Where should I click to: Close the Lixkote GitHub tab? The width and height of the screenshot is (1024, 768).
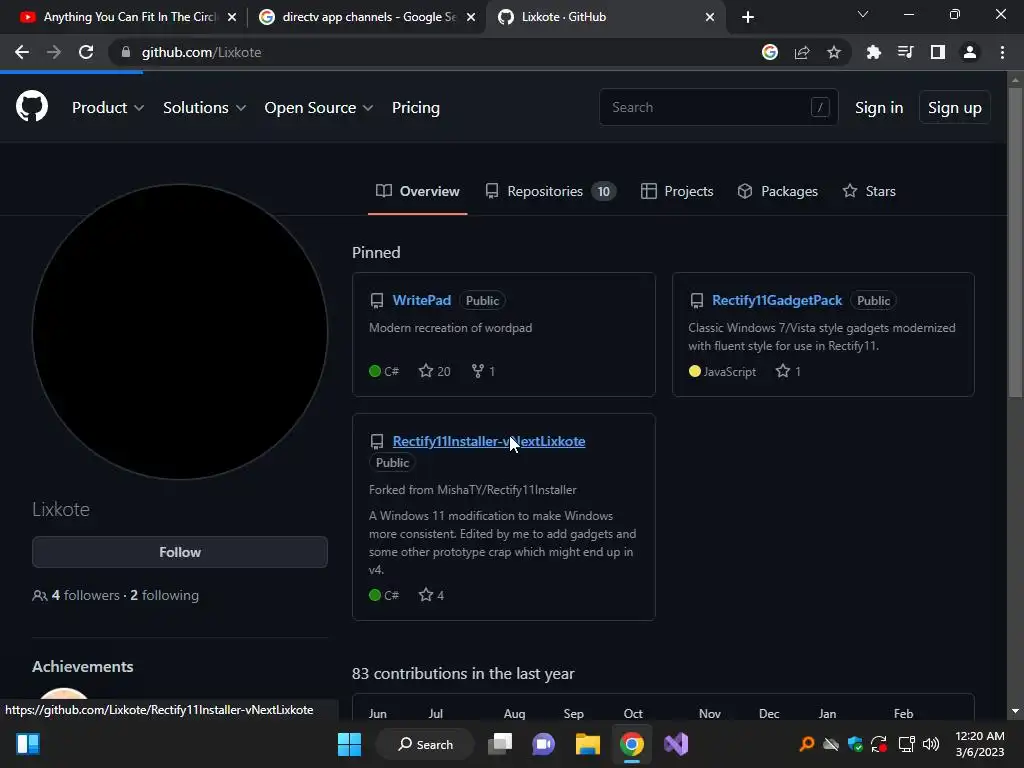[710, 17]
